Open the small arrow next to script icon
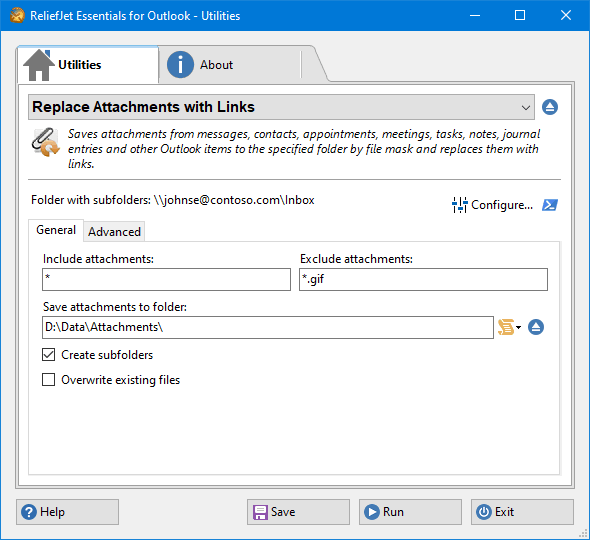The width and height of the screenshot is (590, 540). pyautogui.click(x=519, y=327)
